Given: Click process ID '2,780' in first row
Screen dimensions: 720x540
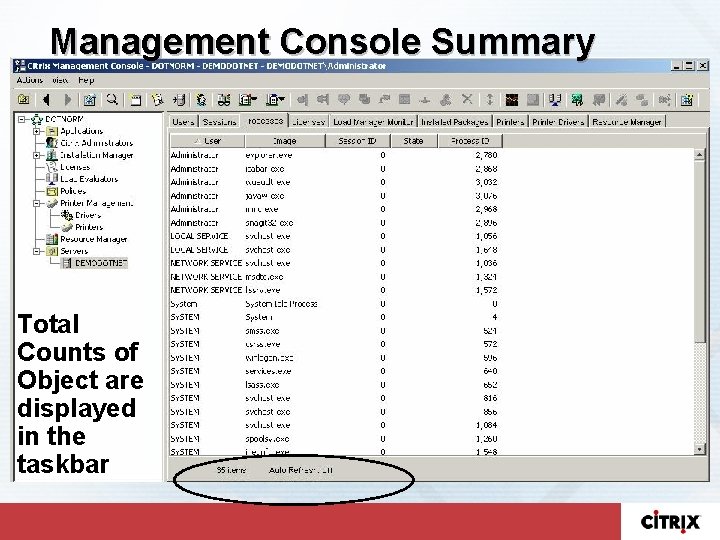Looking at the screenshot, I should (x=486, y=155).
